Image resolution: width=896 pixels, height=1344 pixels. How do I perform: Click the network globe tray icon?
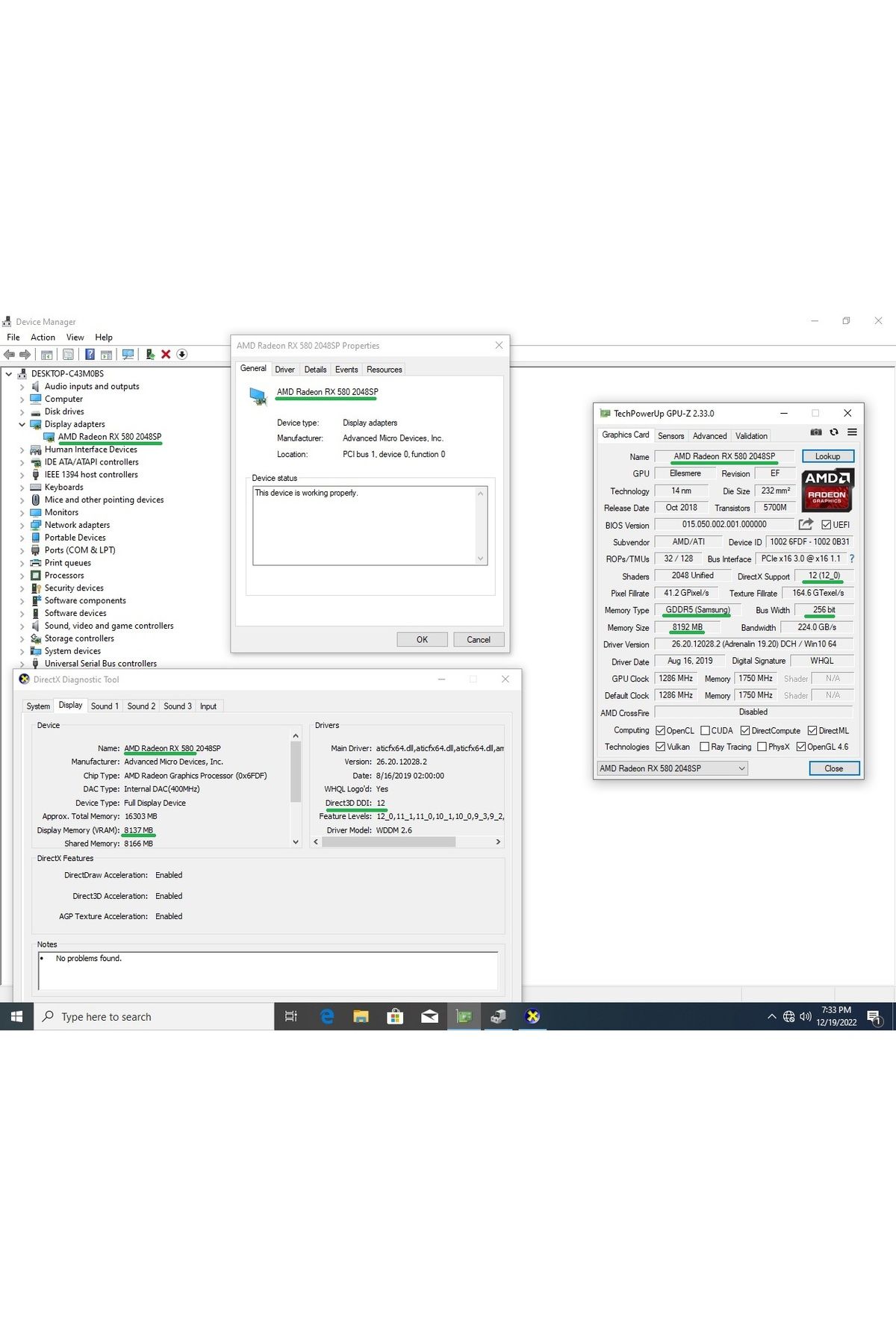(x=788, y=1016)
